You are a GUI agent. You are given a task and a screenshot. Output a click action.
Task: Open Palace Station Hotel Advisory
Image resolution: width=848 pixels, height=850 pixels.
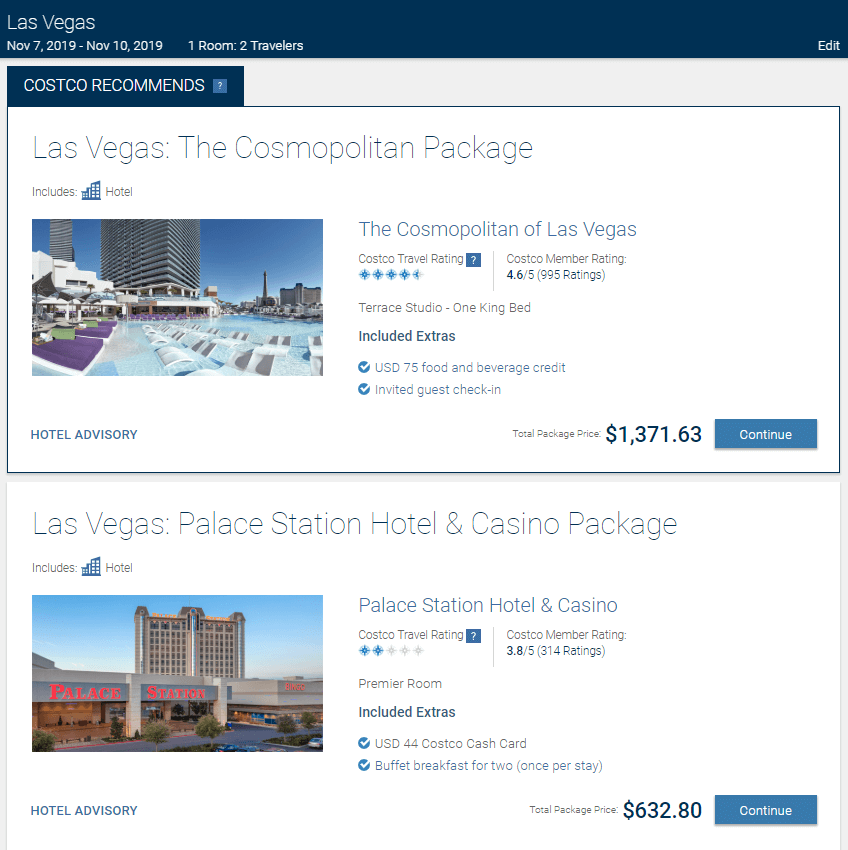[x=84, y=811]
